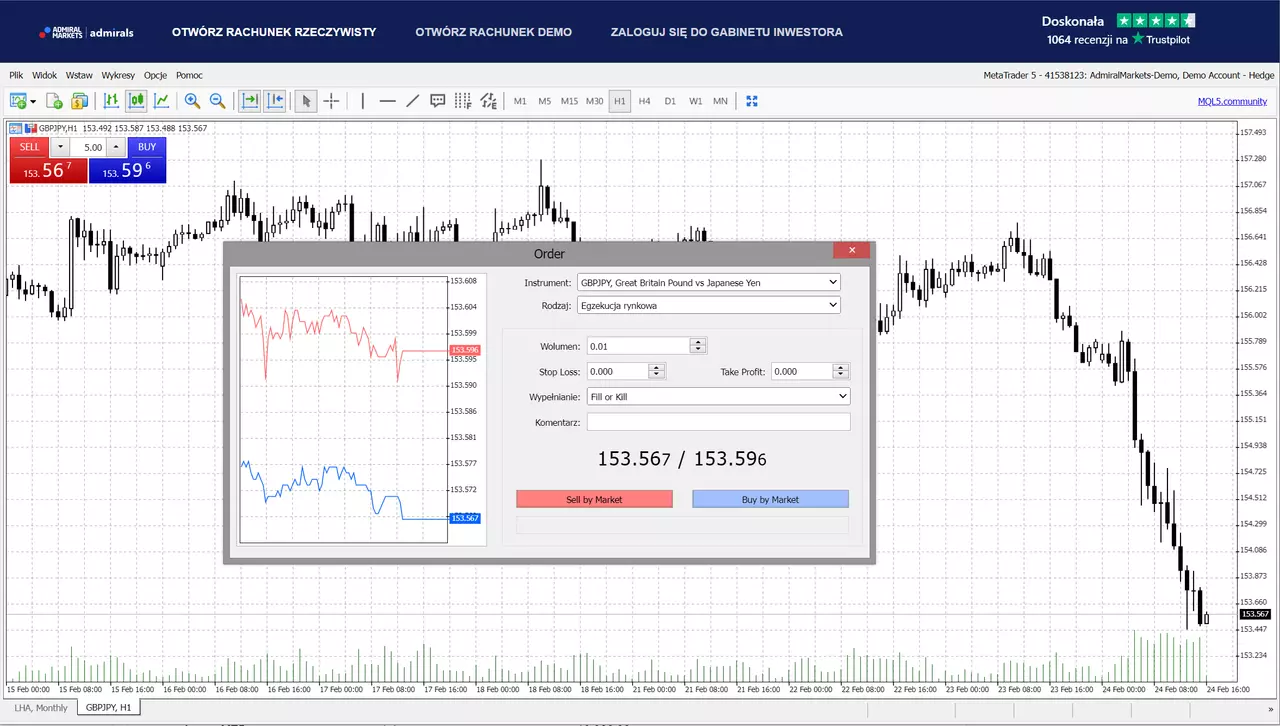This screenshot has height=726, width=1280.
Task: Open the new chart icon in toolbar
Action: [x=17, y=101]
